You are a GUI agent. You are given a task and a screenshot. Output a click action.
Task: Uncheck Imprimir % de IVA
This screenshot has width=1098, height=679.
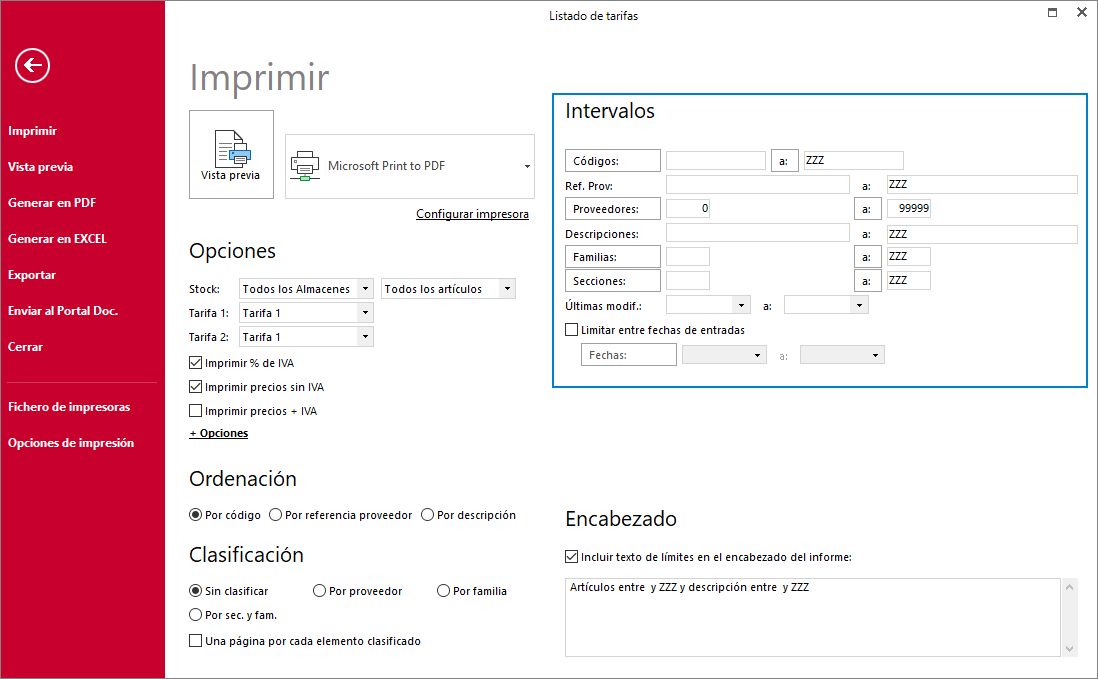pos(195,363)
